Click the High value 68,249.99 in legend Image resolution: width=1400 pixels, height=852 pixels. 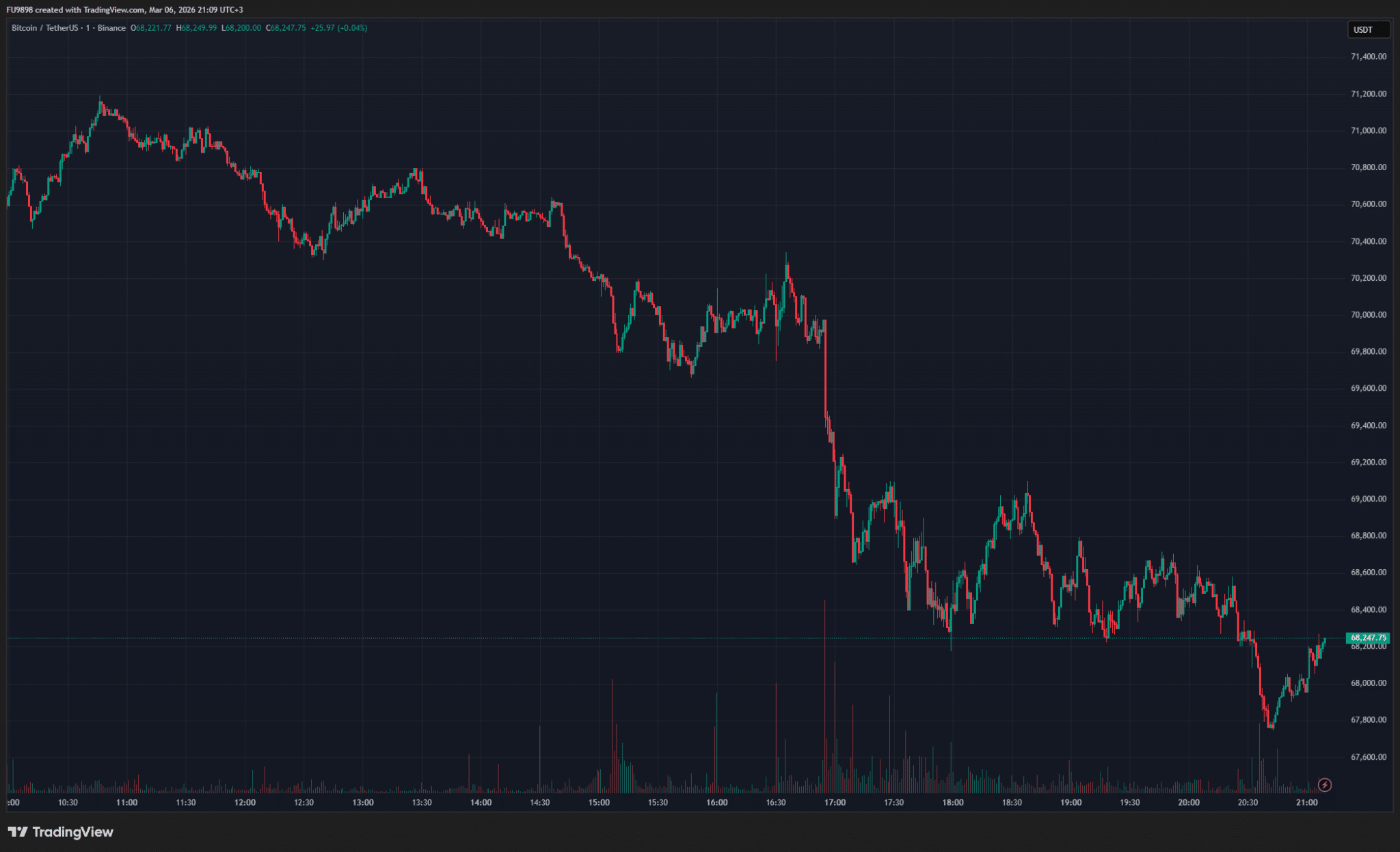click(198, 28)
